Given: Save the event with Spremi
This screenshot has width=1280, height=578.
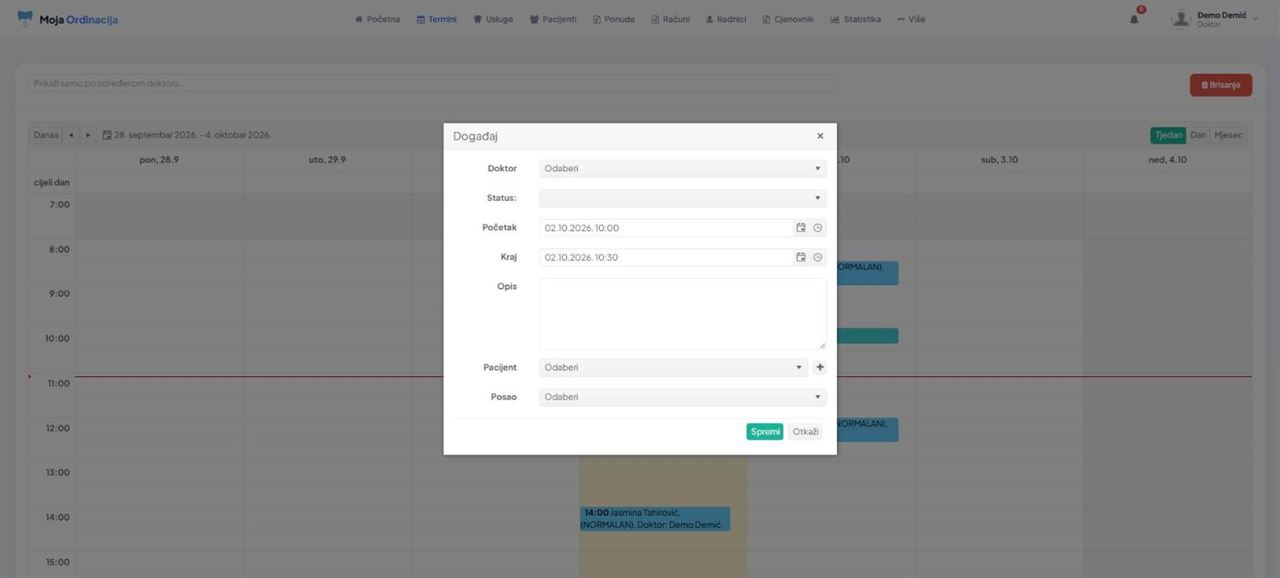Looking at the screenshot, I should click(765, 432).
